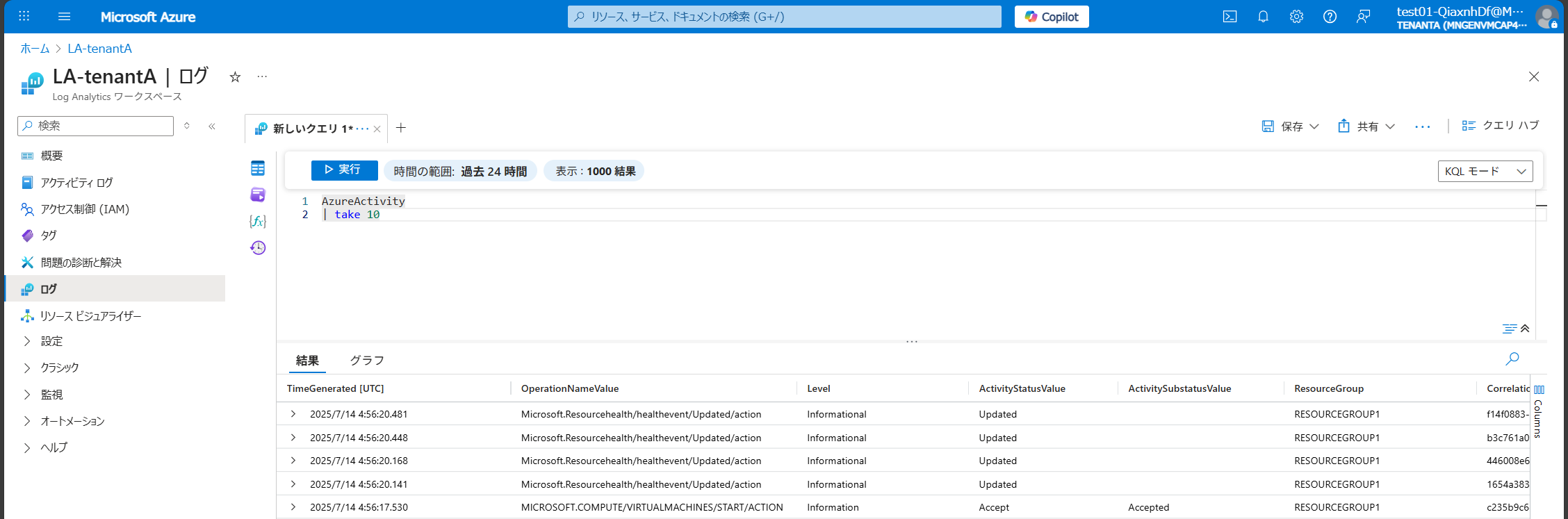Viewport: 1568px width, 519px height.
Task: Open more options next to the page title
Action: (262, 76)
